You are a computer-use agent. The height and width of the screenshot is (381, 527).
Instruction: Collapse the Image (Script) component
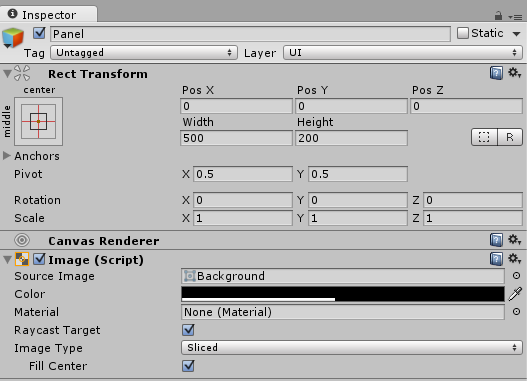coord(7,259)
